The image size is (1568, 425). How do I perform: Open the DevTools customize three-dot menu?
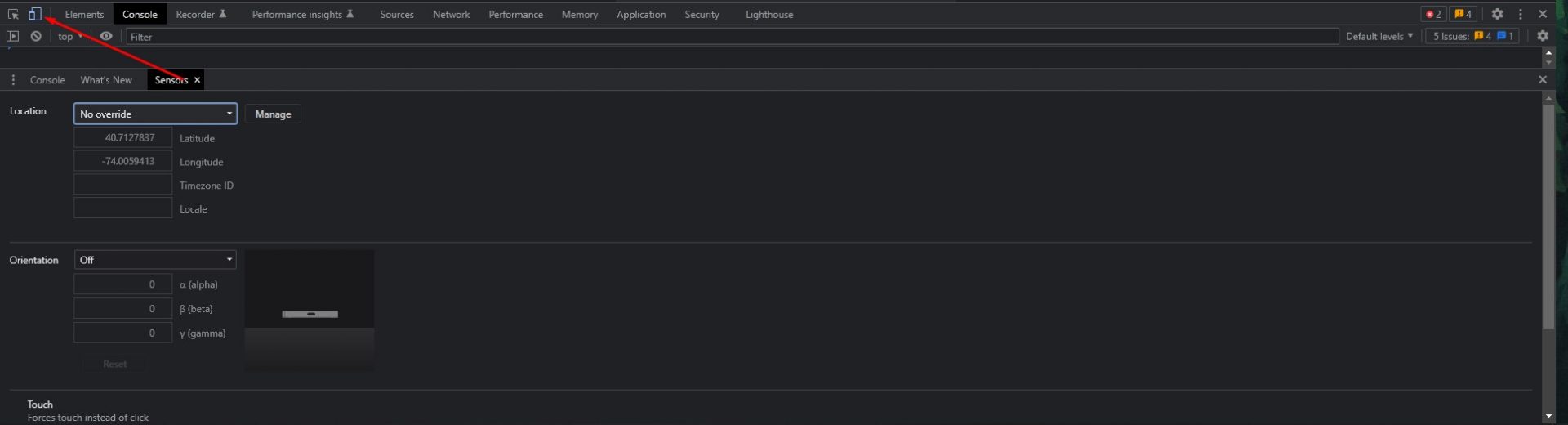click(x=1520, y=14)
